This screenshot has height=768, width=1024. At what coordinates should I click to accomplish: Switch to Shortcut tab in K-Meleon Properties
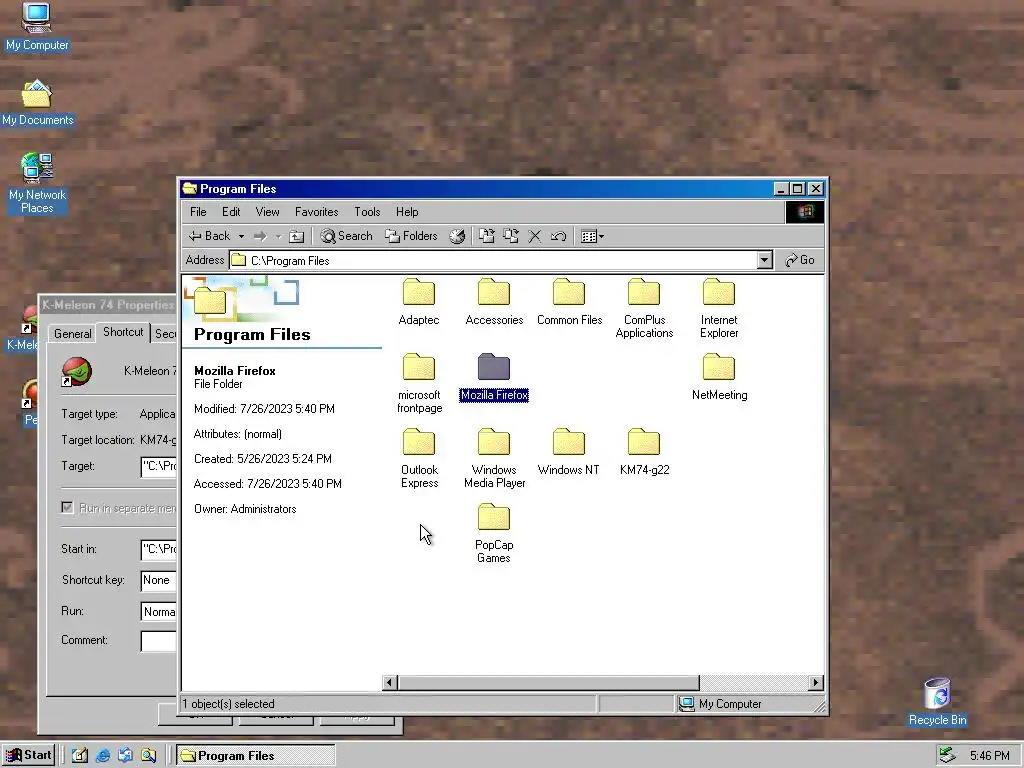(123, 332)
